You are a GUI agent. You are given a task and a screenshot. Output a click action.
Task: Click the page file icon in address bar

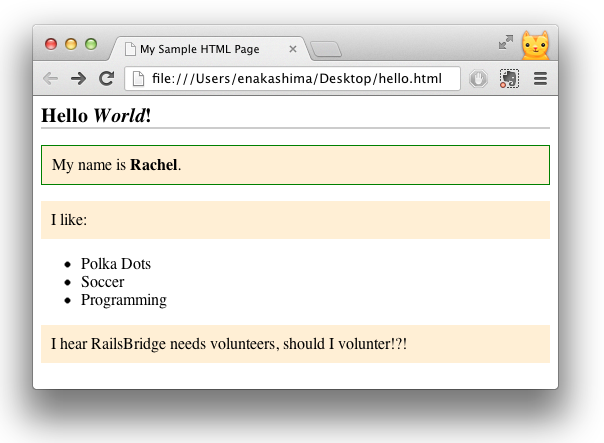[138, 79]
